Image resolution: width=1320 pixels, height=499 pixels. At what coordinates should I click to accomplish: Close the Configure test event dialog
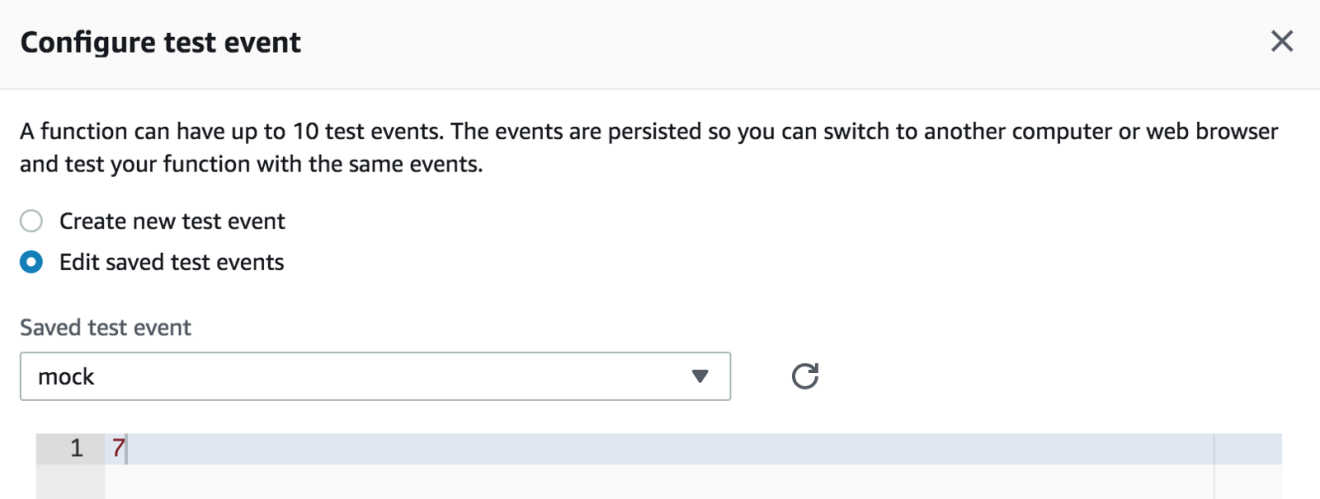1281,42
